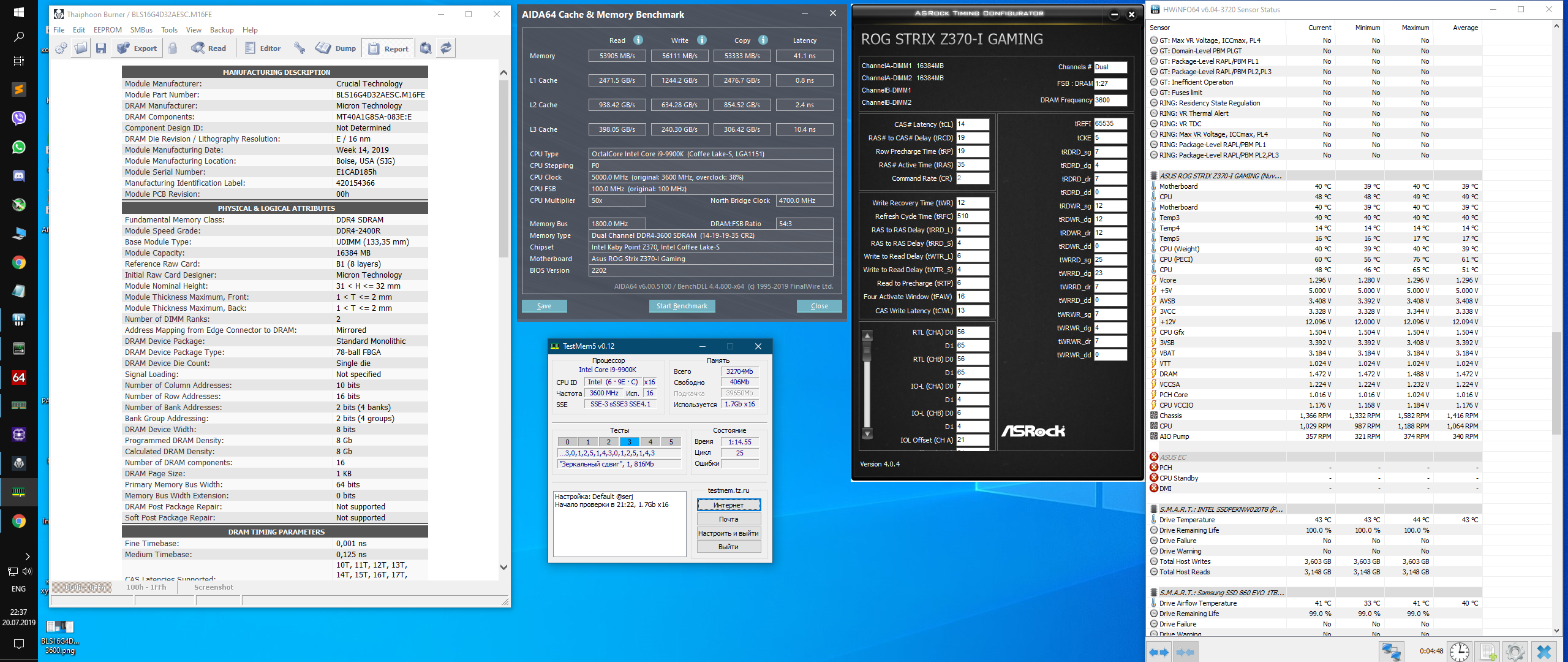Click the expand columns arrows button in HWiNFO
1568x662 pixels.
pos(1158,652)
